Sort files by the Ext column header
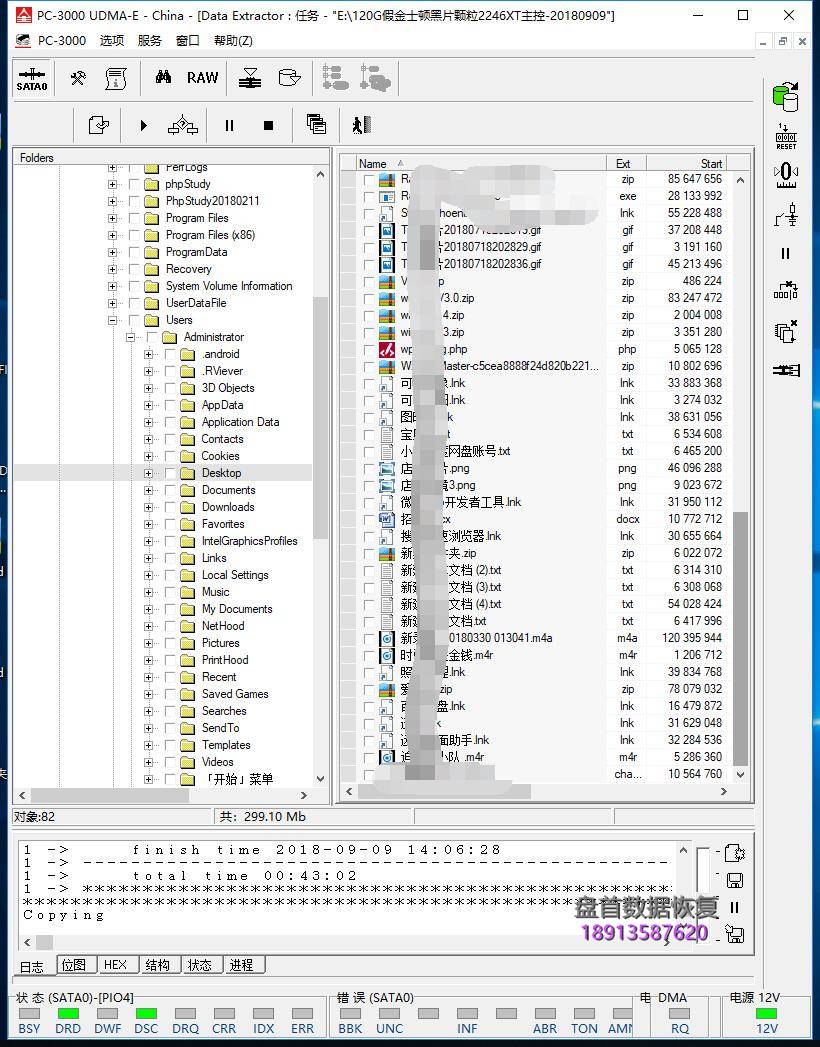 coord(623,163)
